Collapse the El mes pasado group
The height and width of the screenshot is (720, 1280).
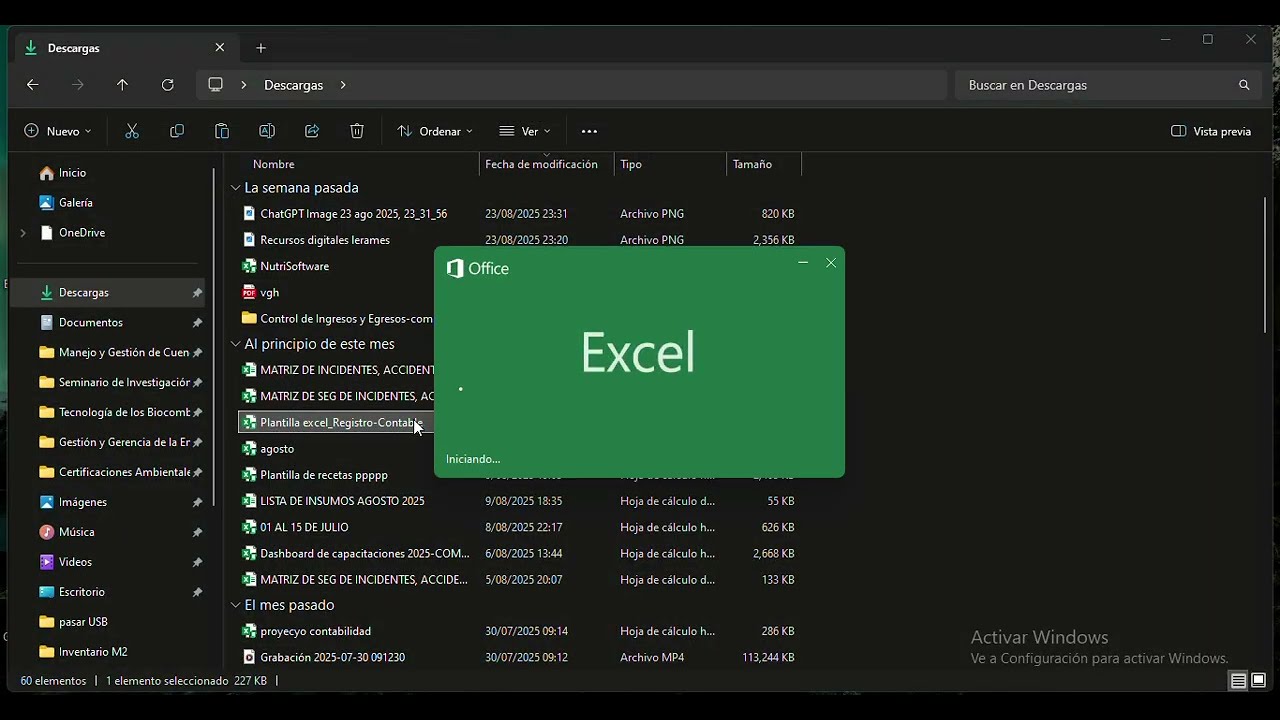pyautogui.click(x=236, y=605)
